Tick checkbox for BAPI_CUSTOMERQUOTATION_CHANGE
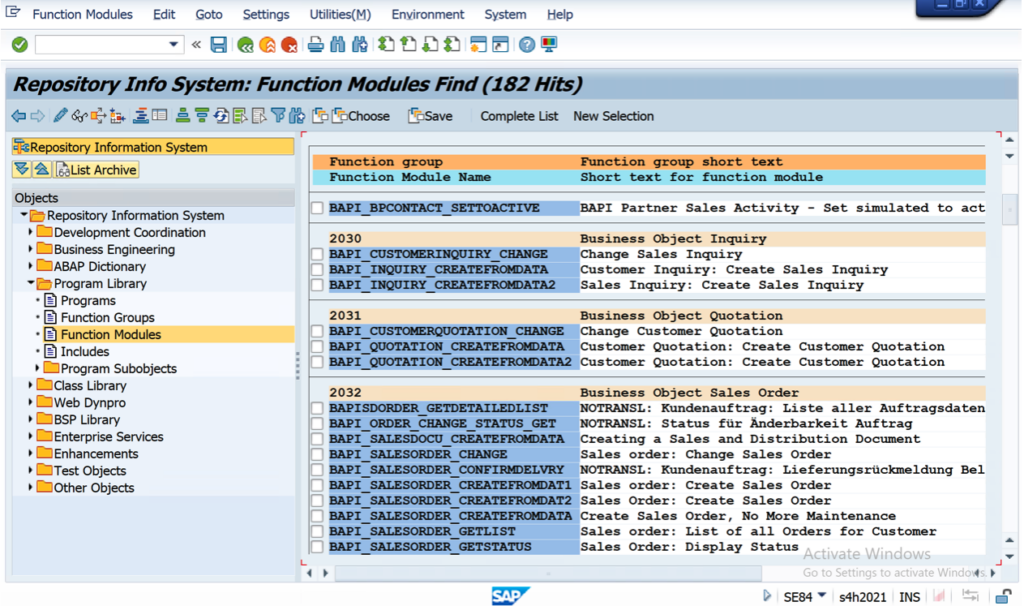 [317, 331]
